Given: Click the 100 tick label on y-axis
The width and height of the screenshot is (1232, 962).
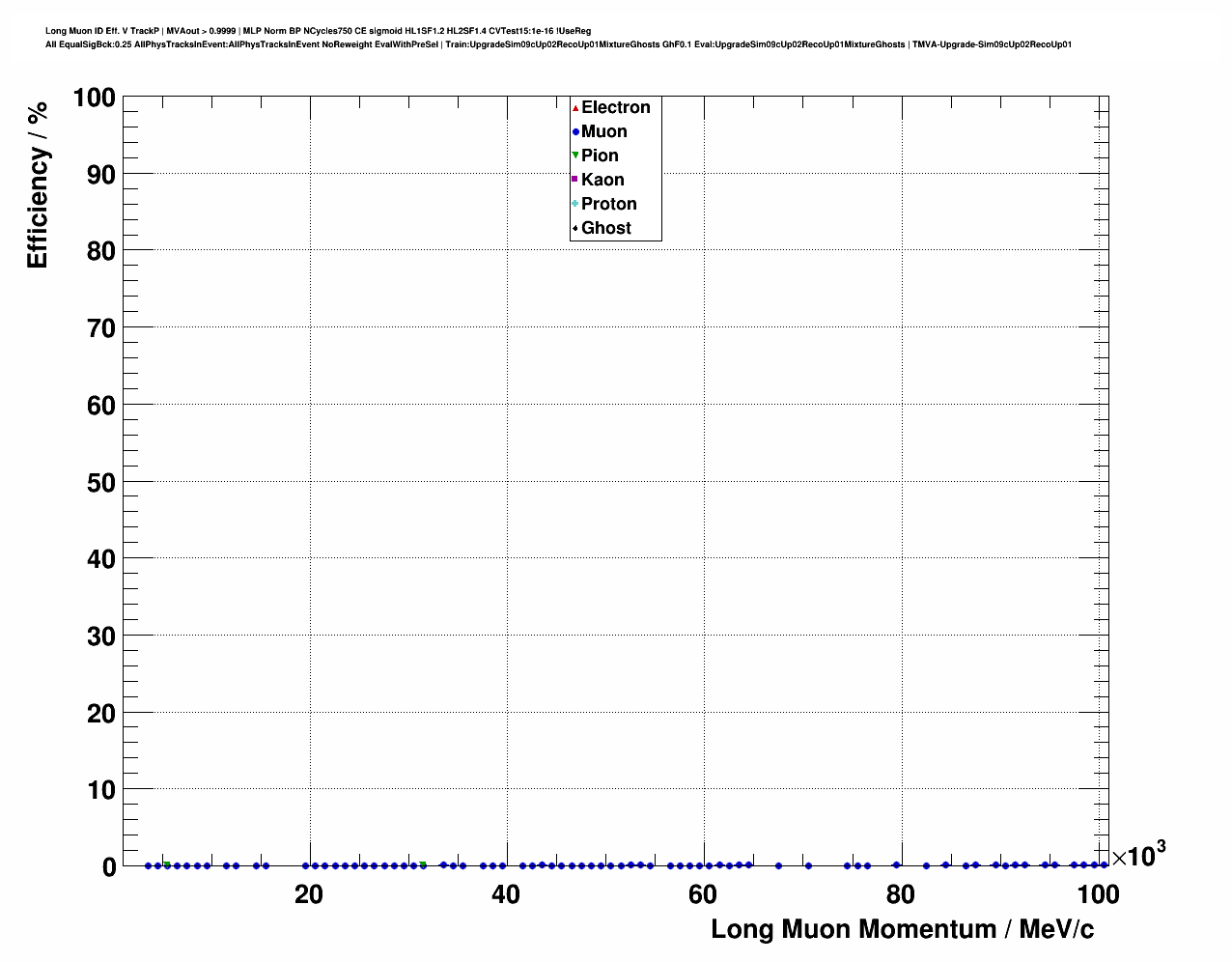Looking at the screenshot, I should coord(94,98).
